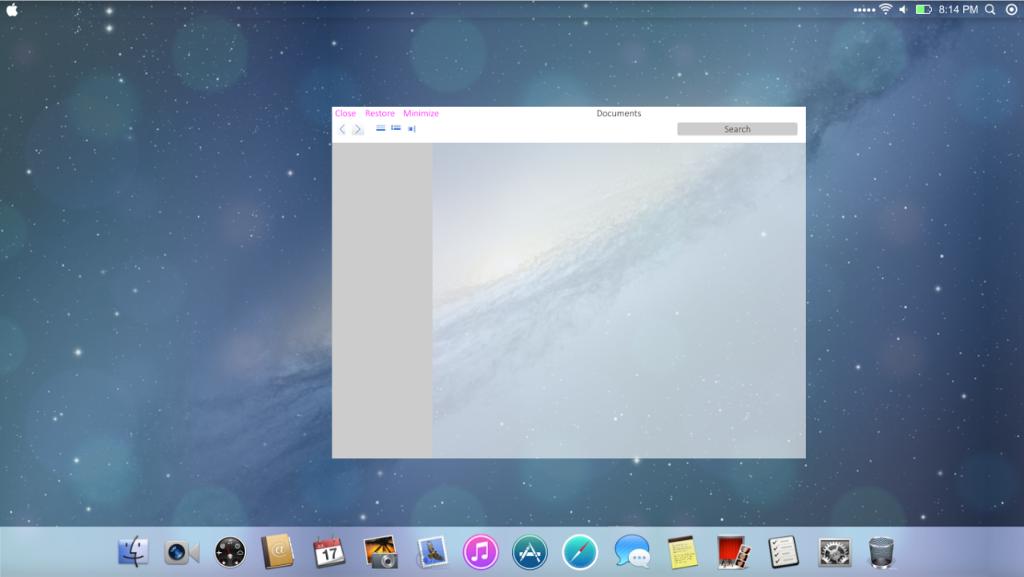Open the Apple menu
This screenshot has height=577, width=1024.
tap(12, 10)
